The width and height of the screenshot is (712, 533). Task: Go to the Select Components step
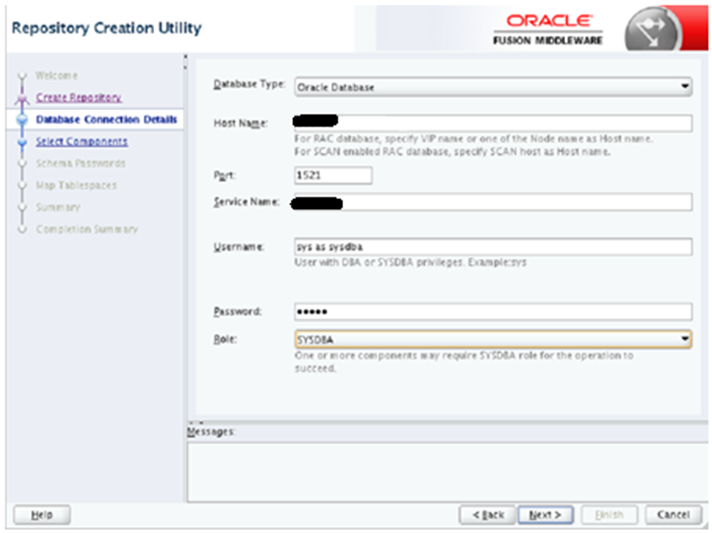coord(82,141)
